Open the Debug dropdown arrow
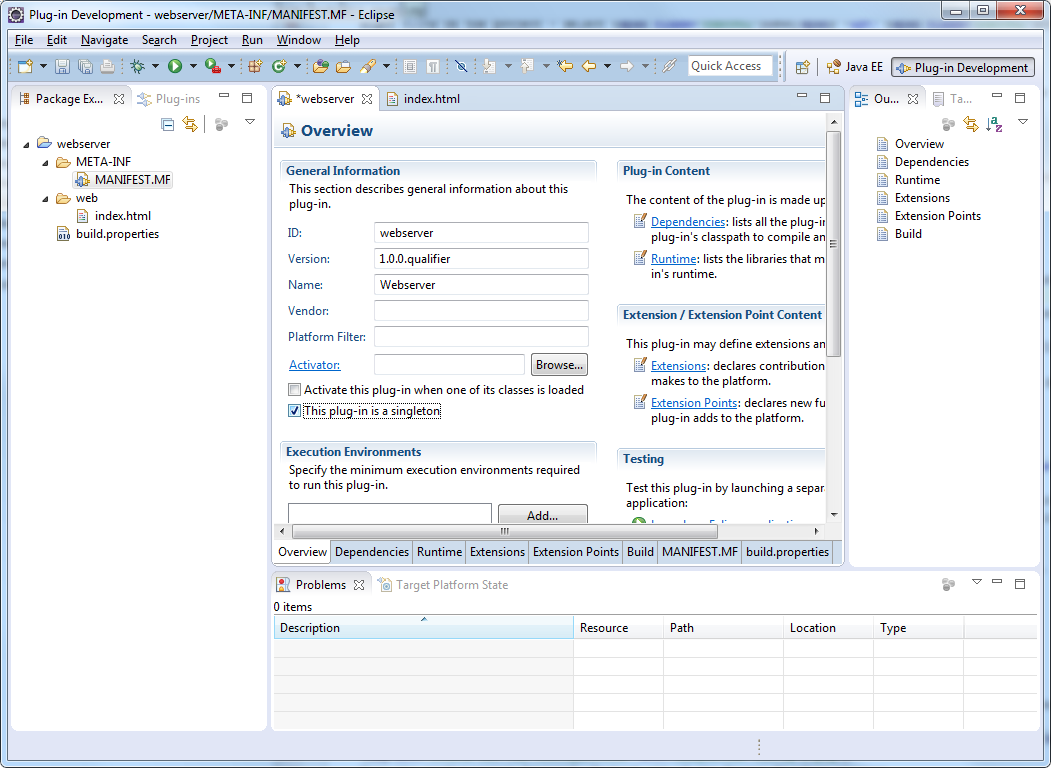The height and width of the screenshot is (768, 1051). tap(155, 66)
